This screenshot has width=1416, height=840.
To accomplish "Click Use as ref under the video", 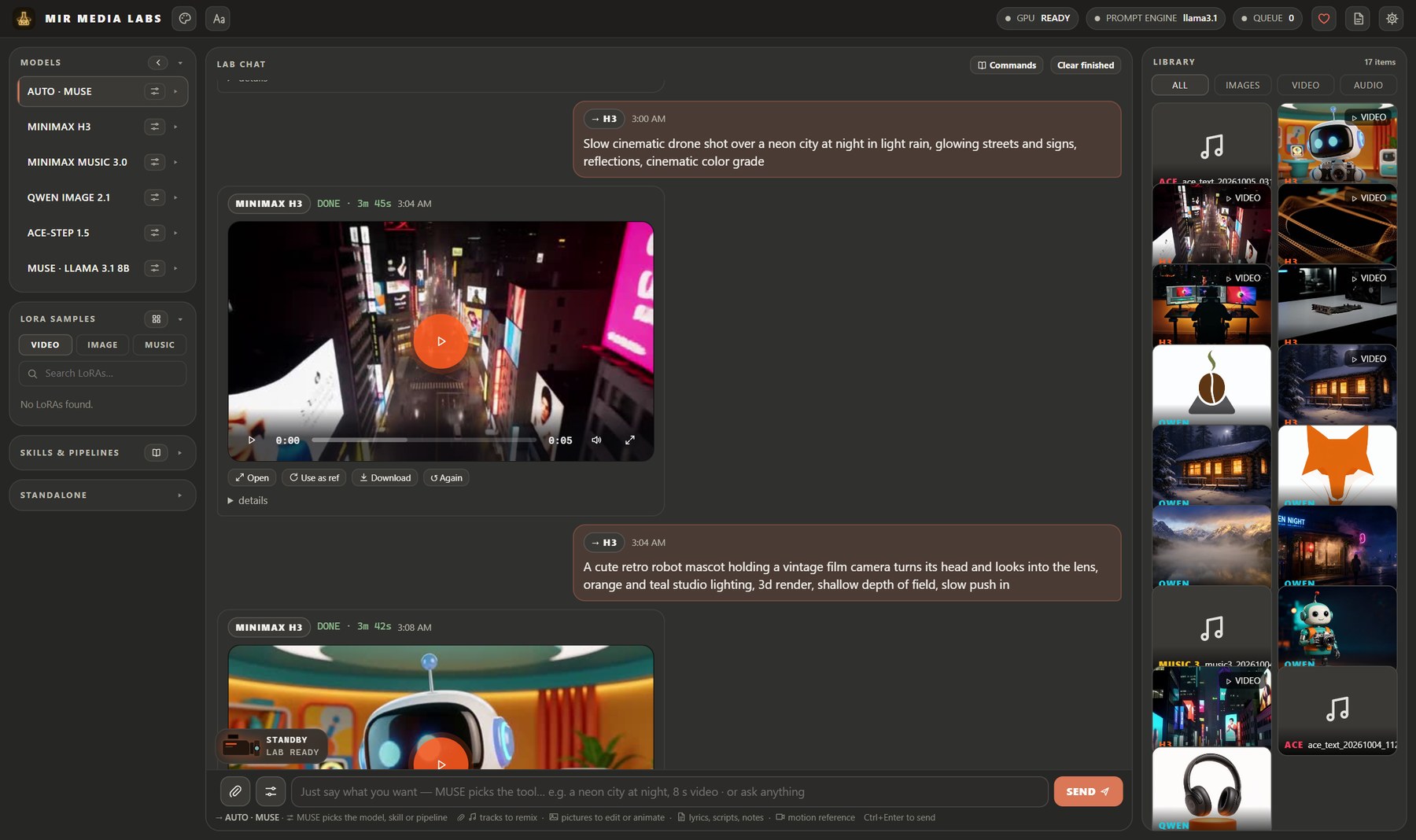I will point(314,478).
